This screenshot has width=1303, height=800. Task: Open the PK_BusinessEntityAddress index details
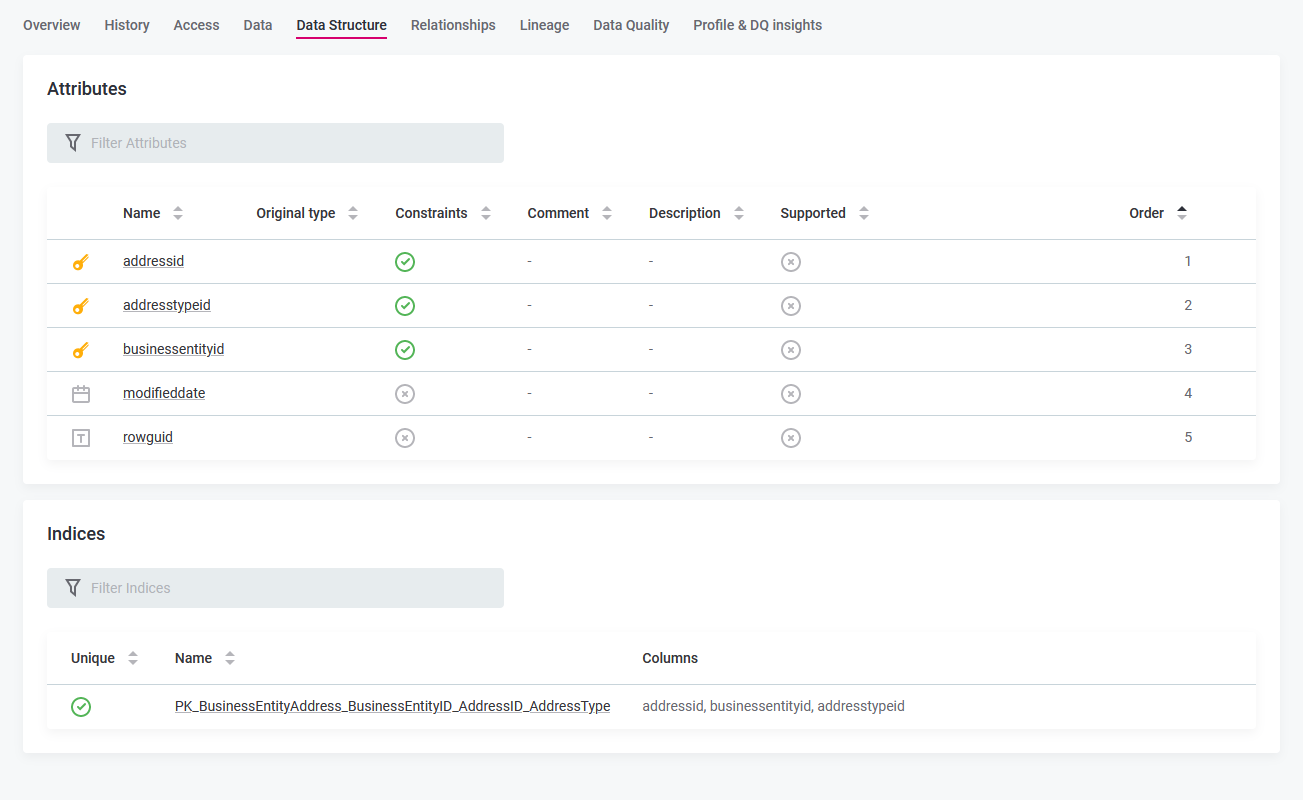coord(393,705)
